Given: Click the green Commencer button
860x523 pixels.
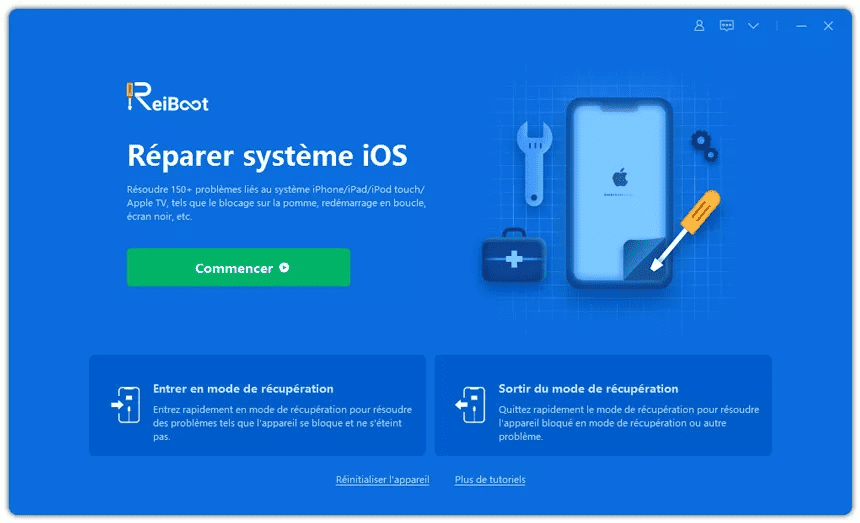Looking at the screenshot, I should pos(238,268).
